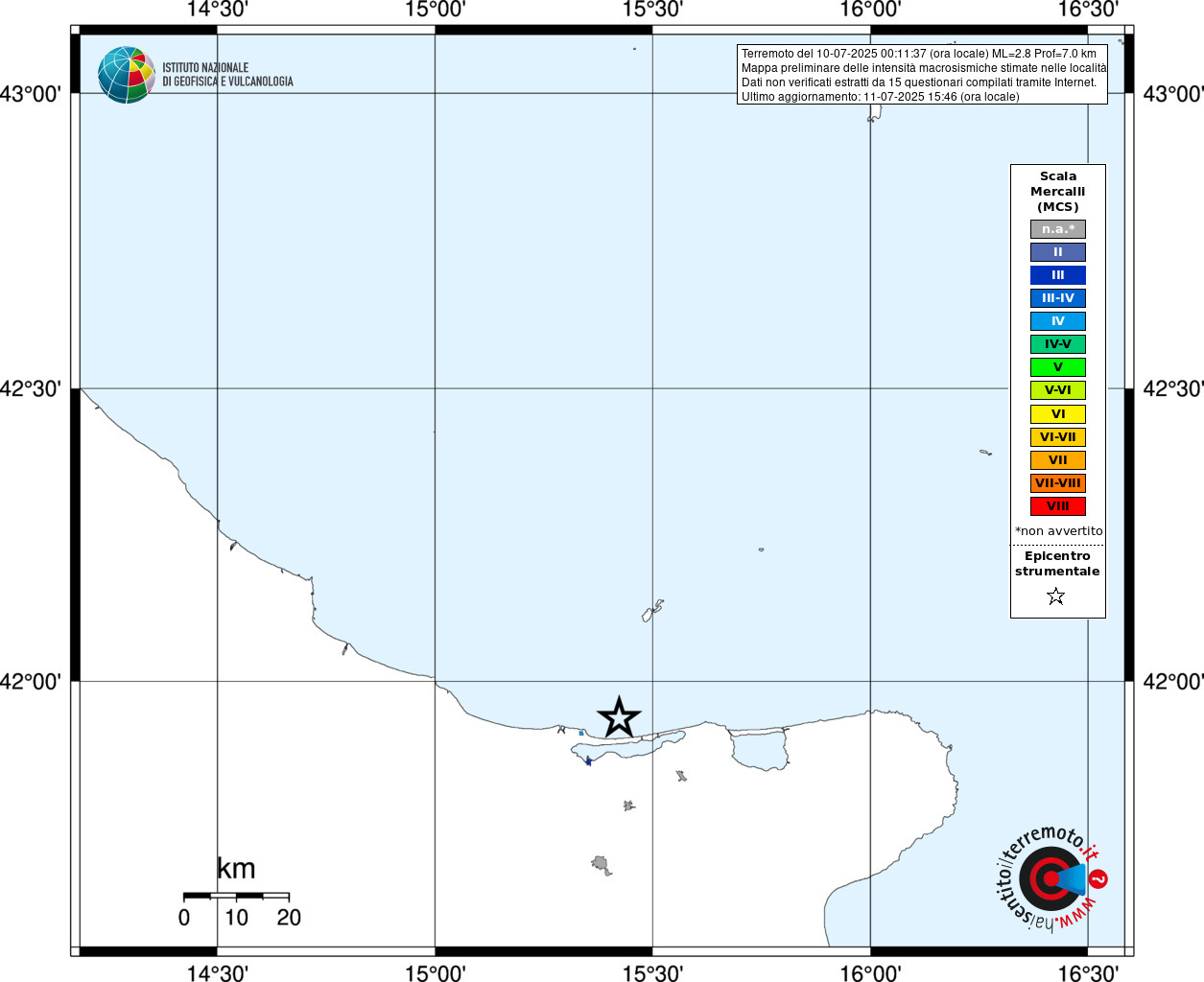1204x982 pixels.
Task: Click the Istituto Nazionale di Geofisica text
Action: [x=227, y=75]
